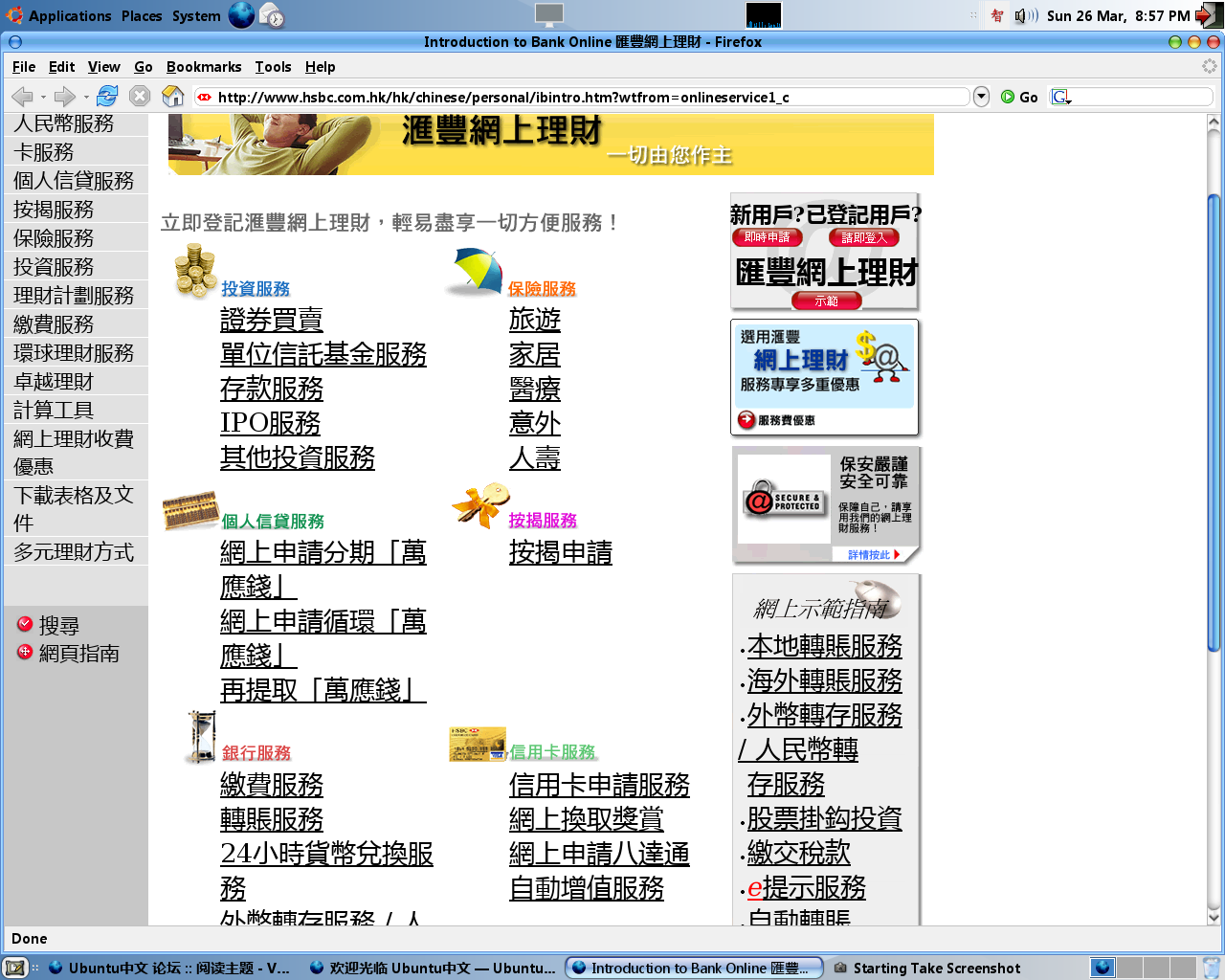Open the 按揭申請 link

[561, 552]
